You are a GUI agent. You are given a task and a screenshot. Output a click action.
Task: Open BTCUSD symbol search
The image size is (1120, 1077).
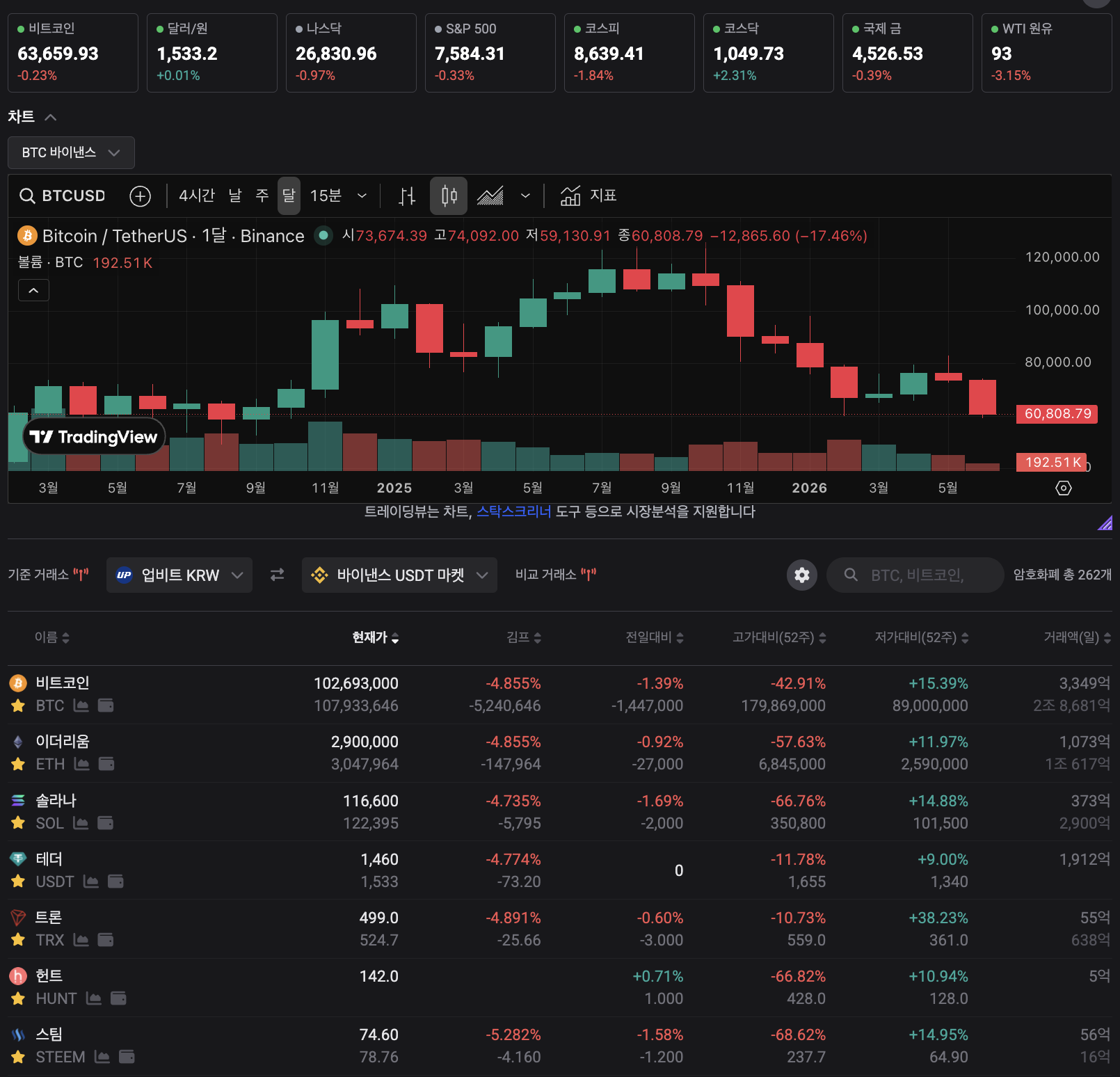coord(63,196)
